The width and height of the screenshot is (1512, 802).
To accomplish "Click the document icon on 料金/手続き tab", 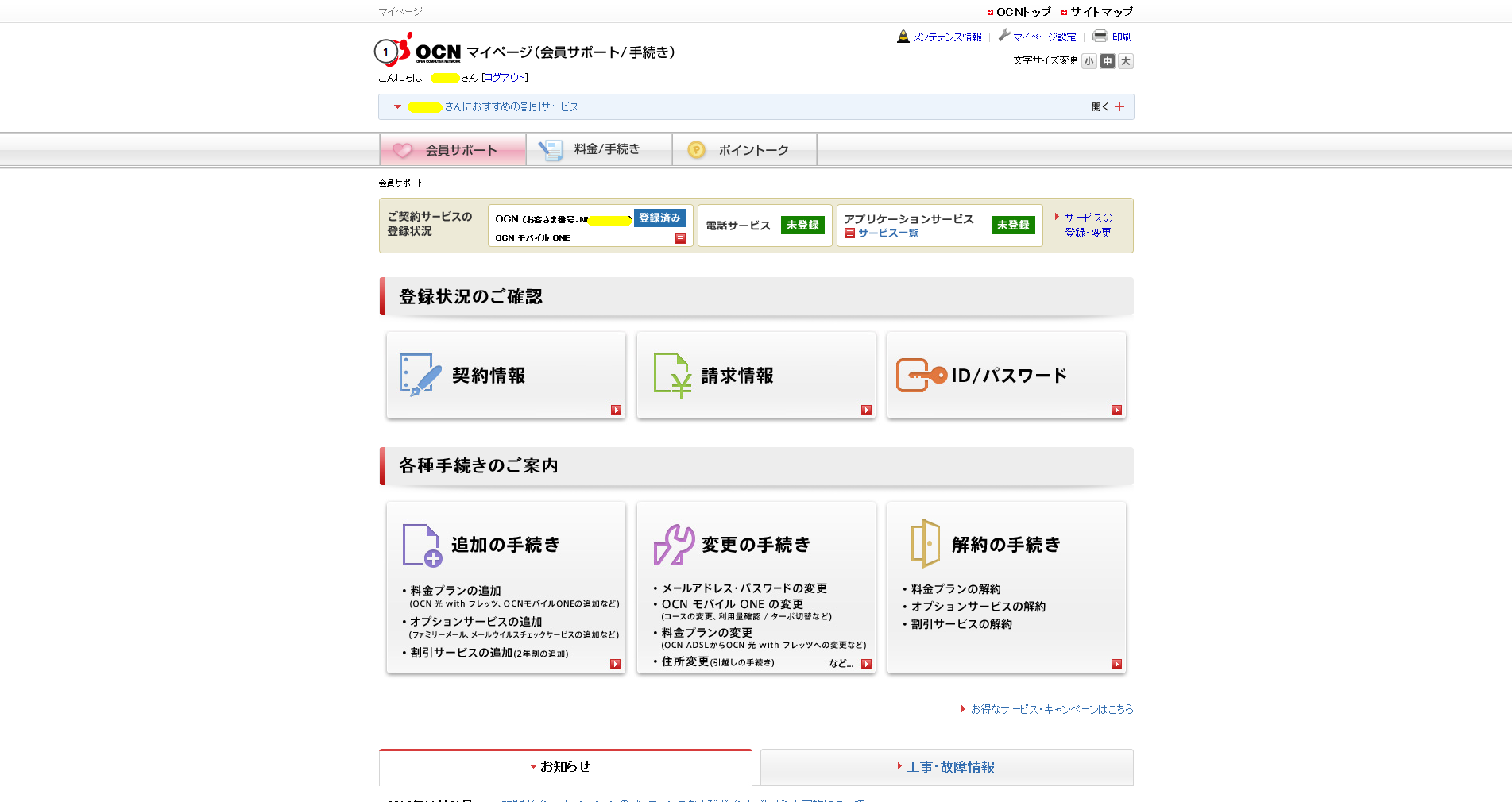I will click(x=550, y=150).
